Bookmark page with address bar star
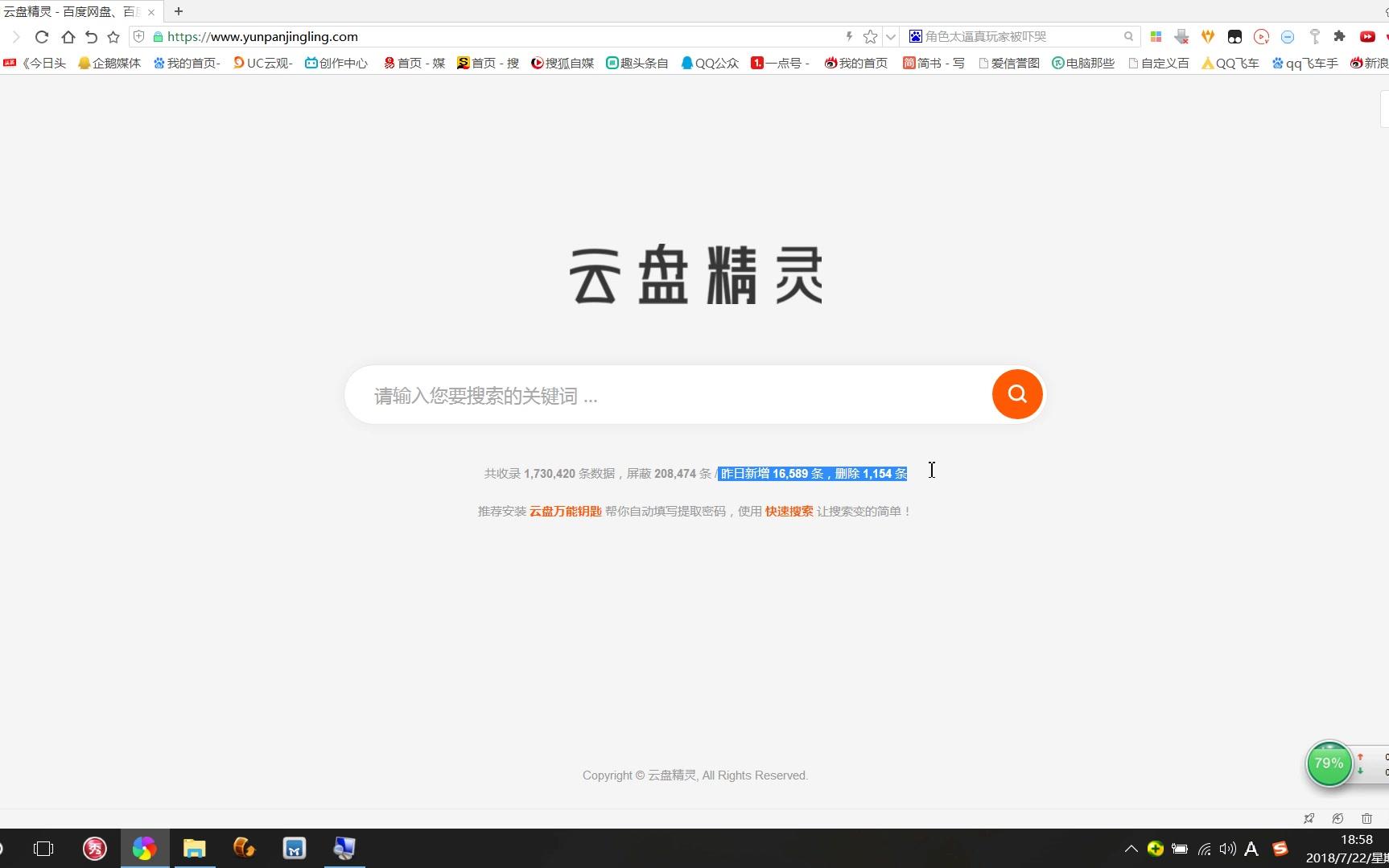 click(x=870, y=36)
